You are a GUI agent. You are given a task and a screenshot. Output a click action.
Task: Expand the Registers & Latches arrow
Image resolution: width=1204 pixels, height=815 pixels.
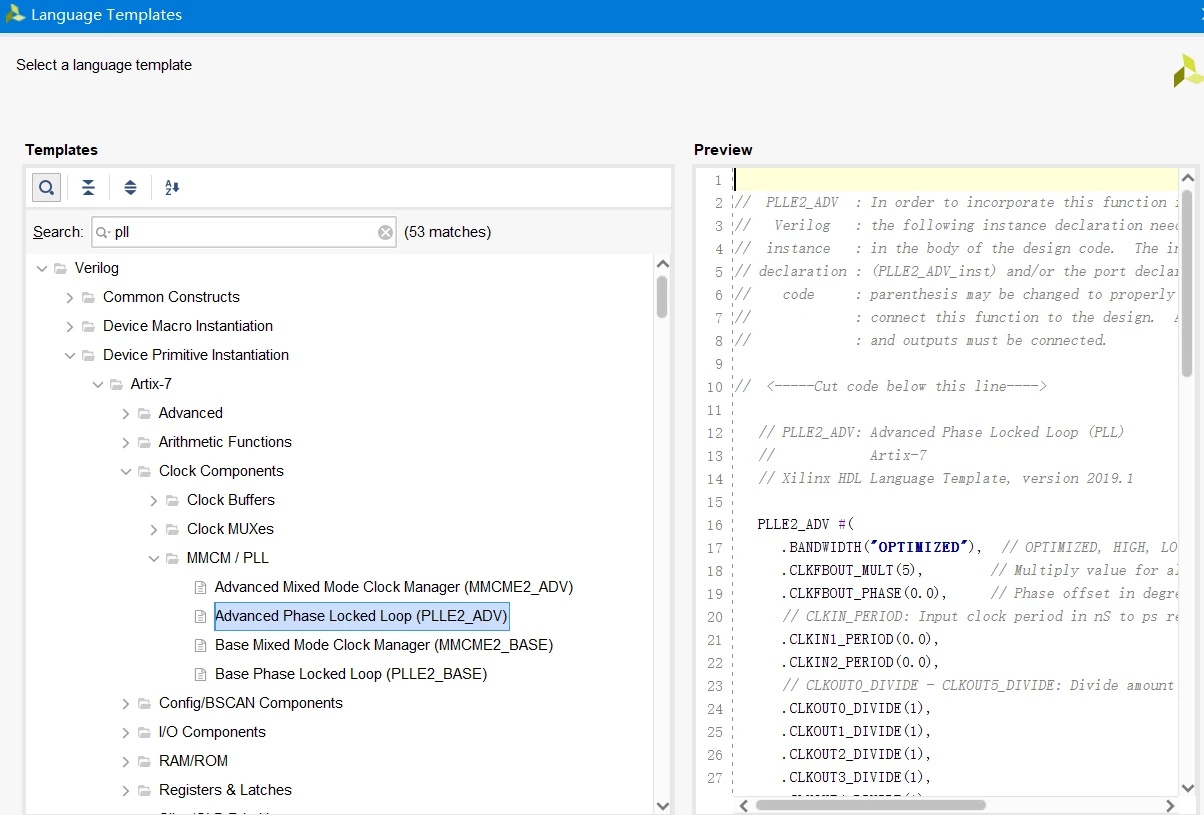(126, 790)
